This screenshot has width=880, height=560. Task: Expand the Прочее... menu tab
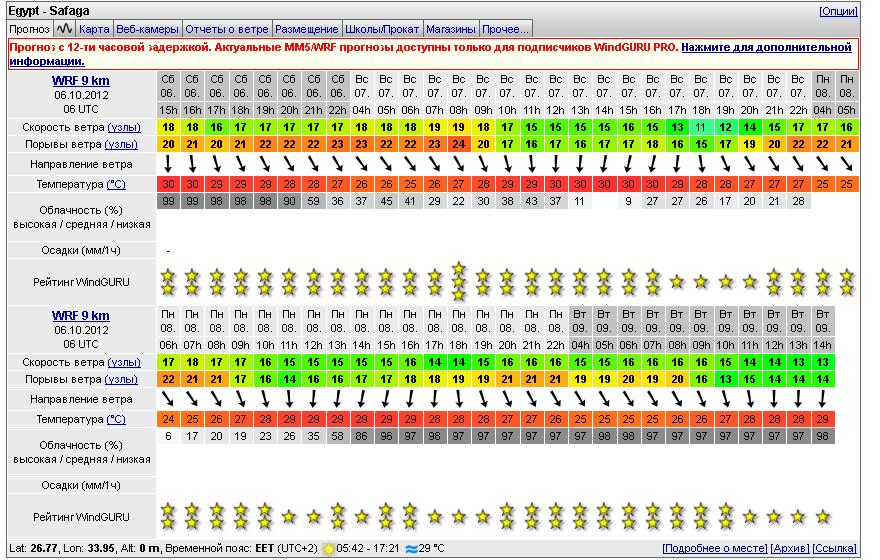coord(505,29)
